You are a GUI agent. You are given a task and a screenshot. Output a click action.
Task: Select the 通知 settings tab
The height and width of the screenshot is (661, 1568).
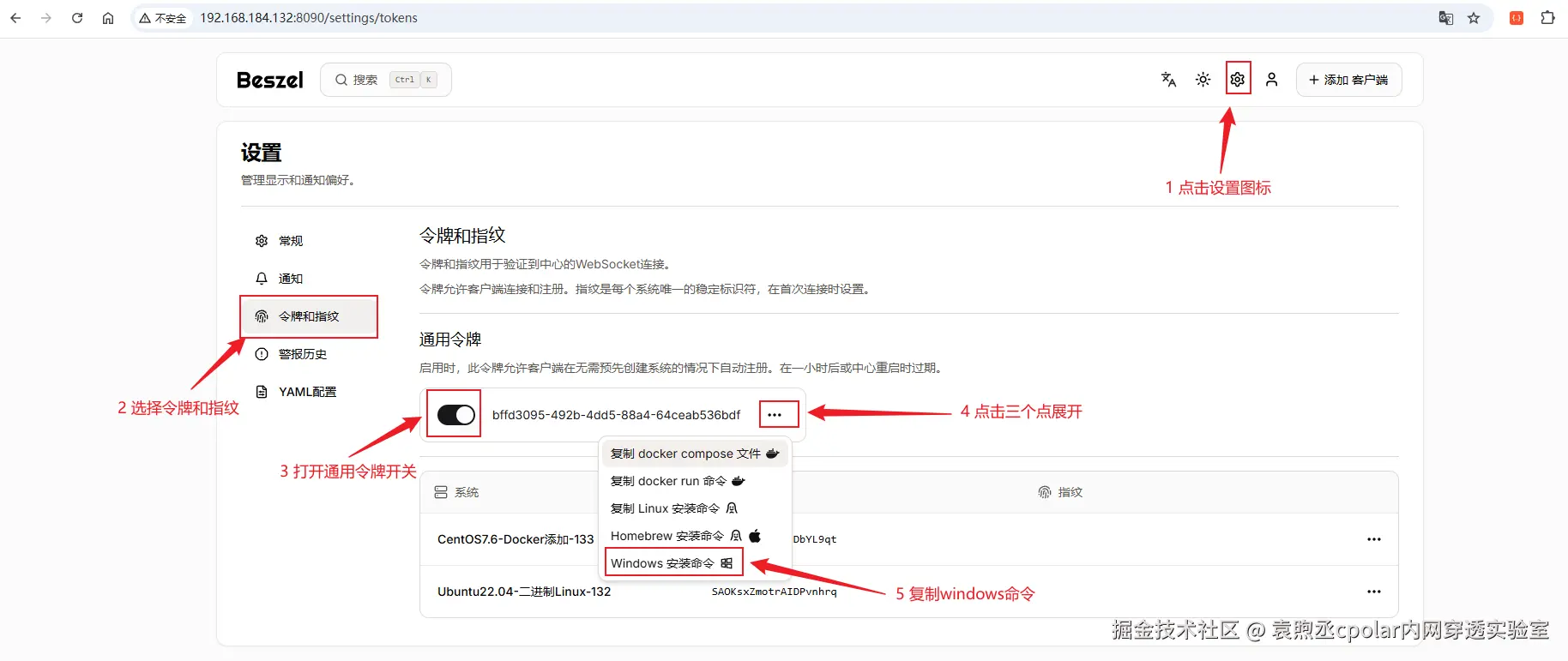pyautogui.click(x=308, y=279)
